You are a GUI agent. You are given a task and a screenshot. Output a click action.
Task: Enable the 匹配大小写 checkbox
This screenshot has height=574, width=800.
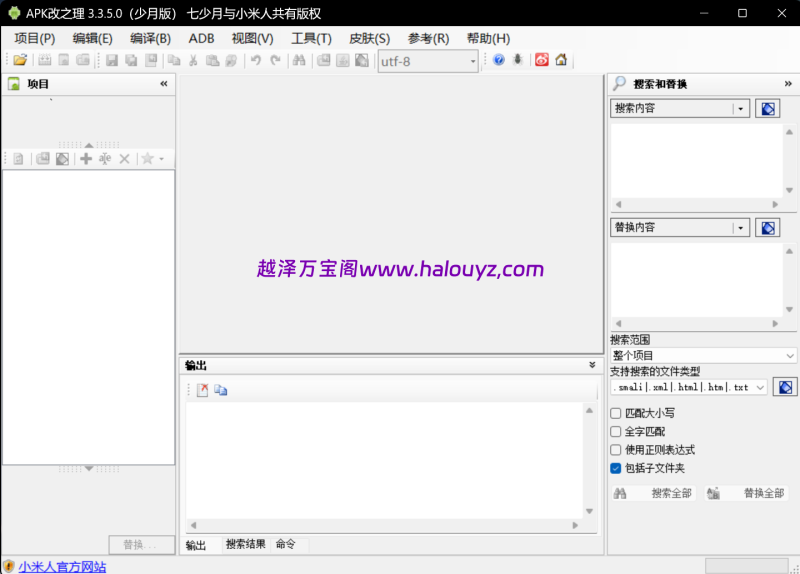coord(616,413)
